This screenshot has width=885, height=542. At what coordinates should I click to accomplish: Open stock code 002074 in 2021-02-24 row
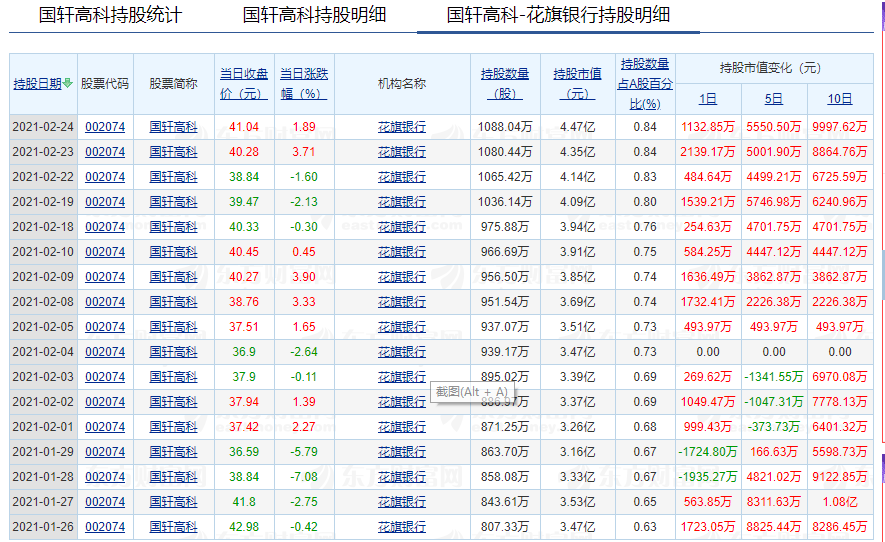pyautogui.click(x=105, y=127)
